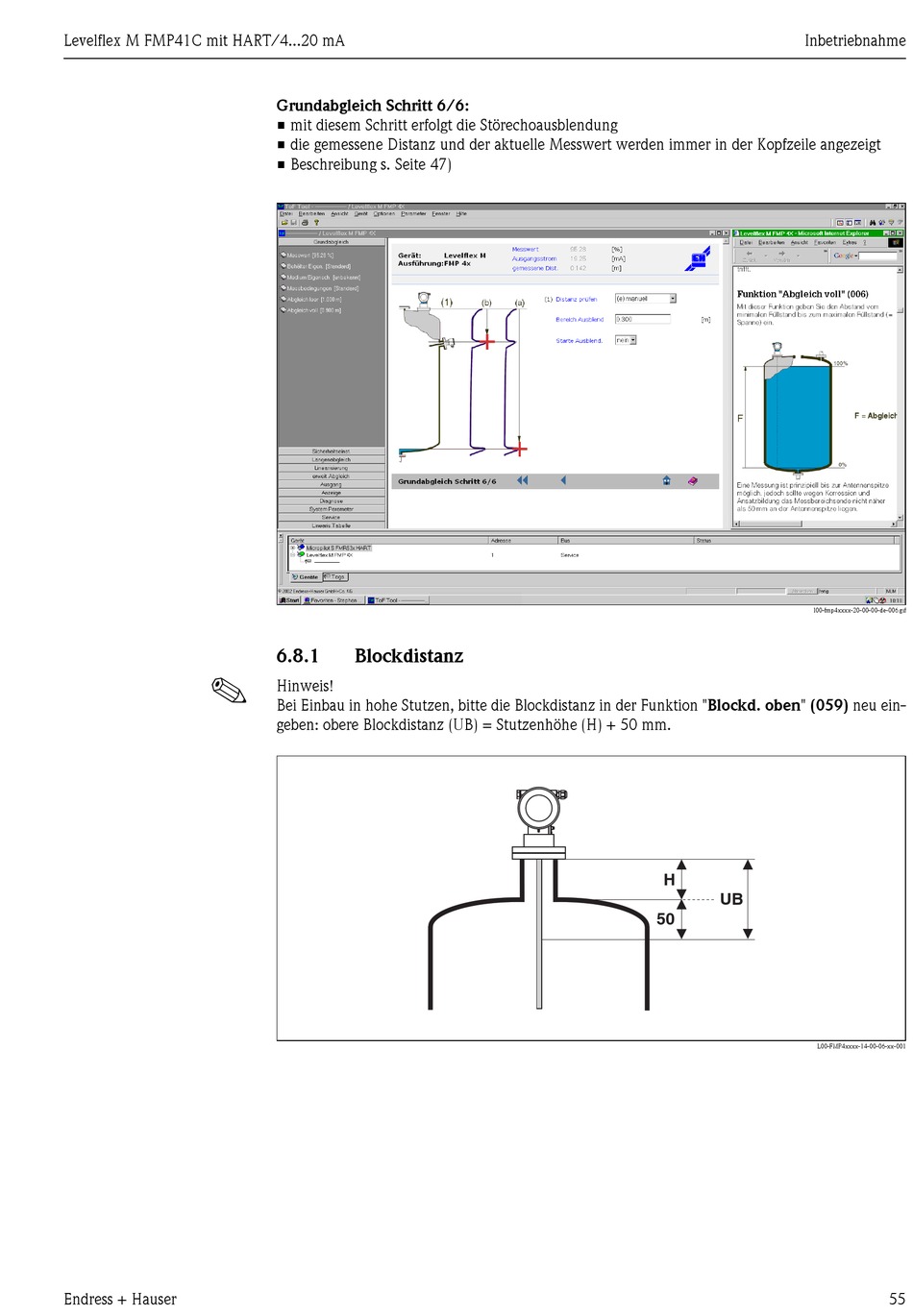The width and height of the screenshot is (913, 1316).
Task: Go back to the first setup step
Action: pyautogui.click(x=522, y=480)
